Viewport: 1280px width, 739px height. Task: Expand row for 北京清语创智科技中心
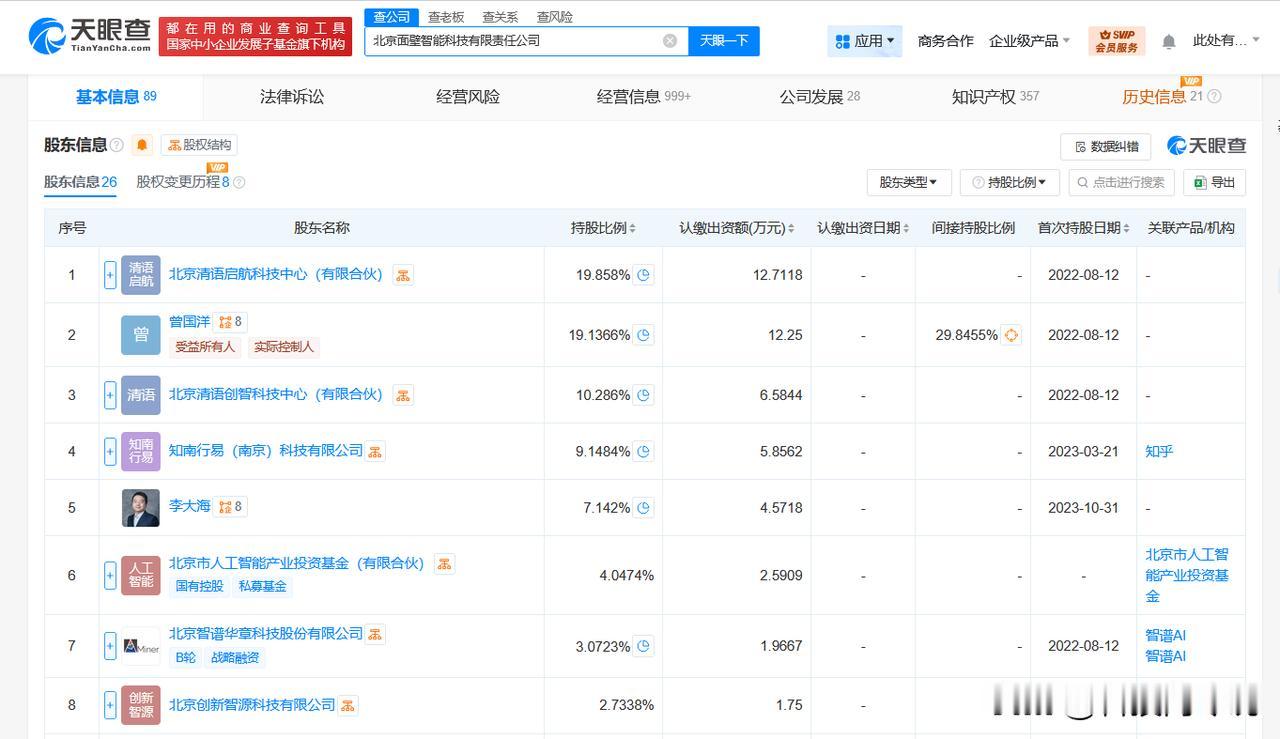(x=110, y=395)
